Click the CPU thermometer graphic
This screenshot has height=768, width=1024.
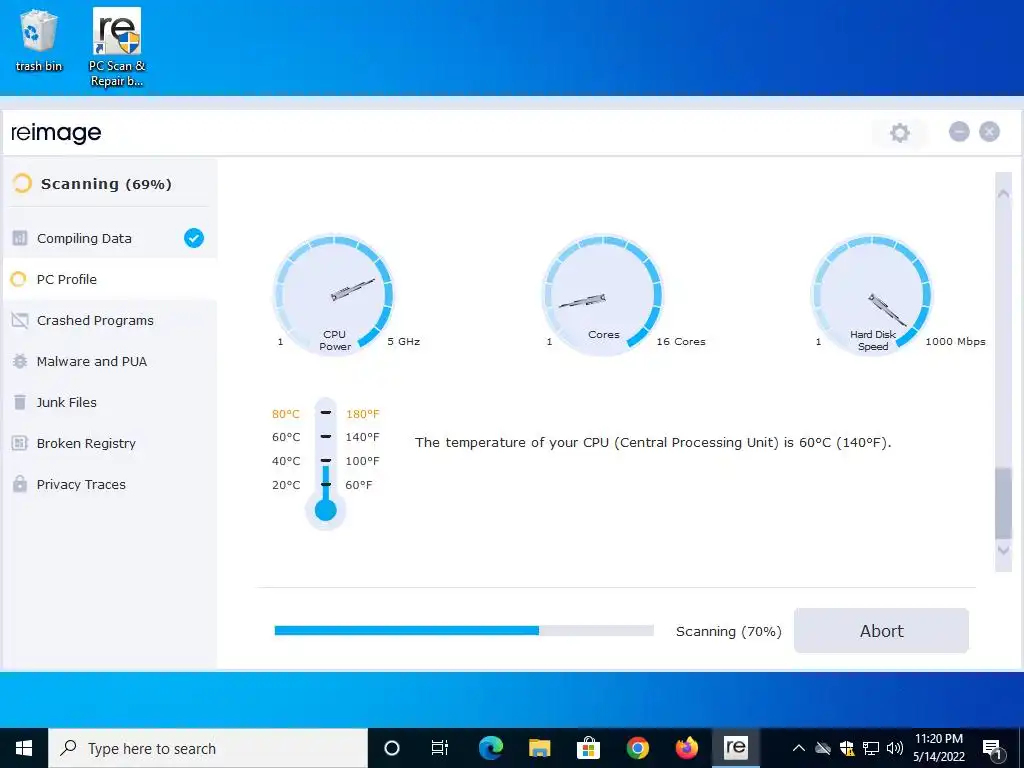coord(325,463)
